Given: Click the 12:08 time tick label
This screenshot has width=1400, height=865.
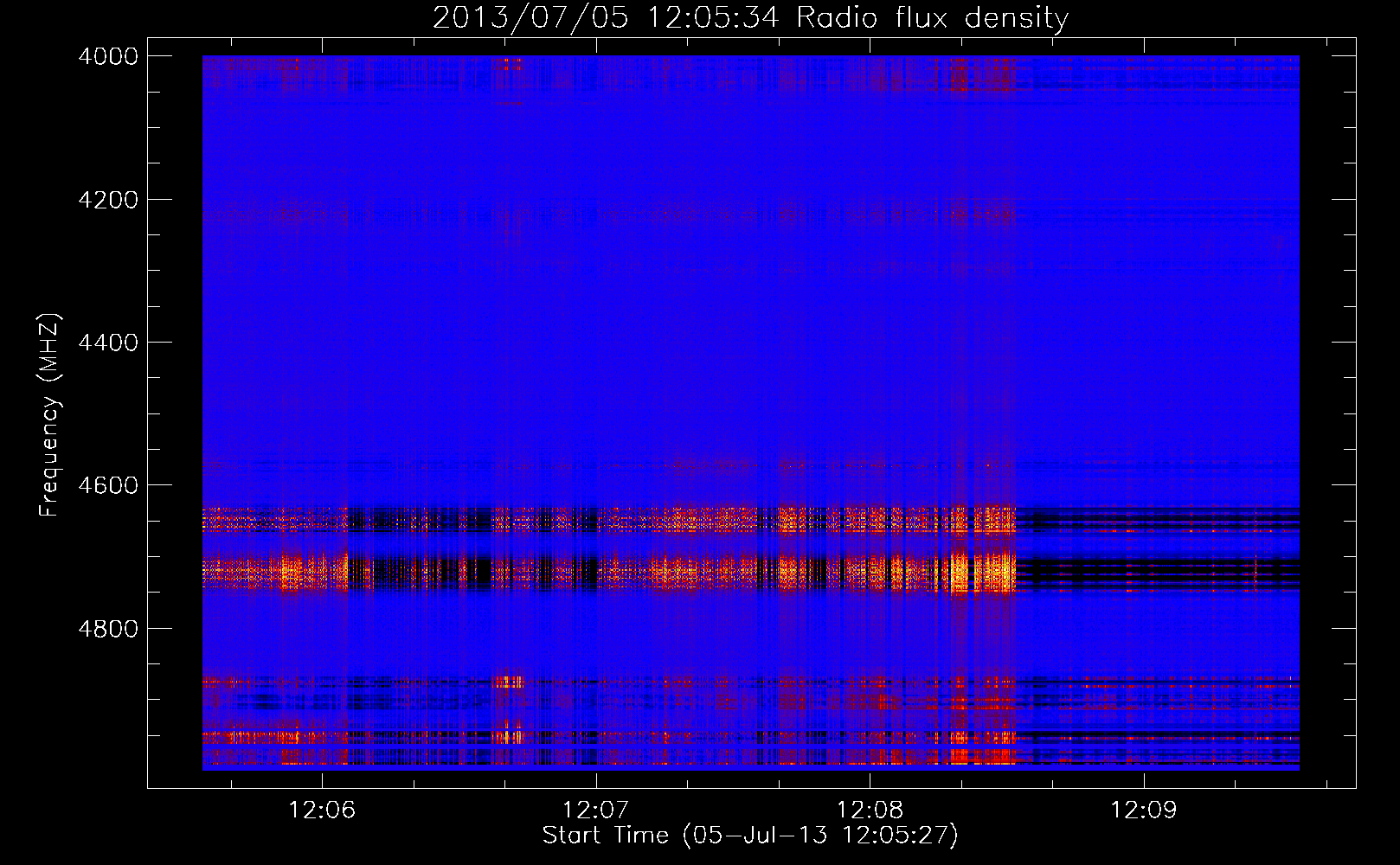Looking at the screenshot, I should coord(870,811).
